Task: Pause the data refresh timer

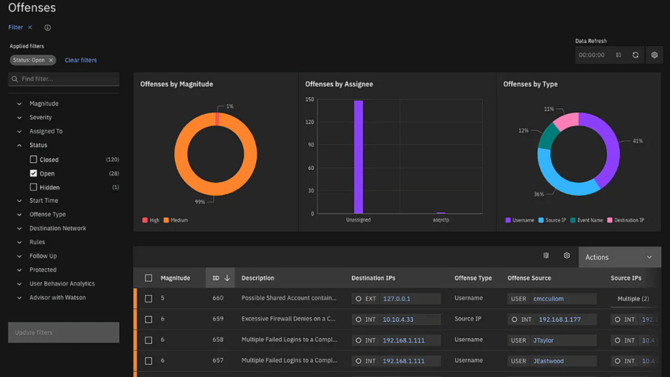Action: (618, 55)
